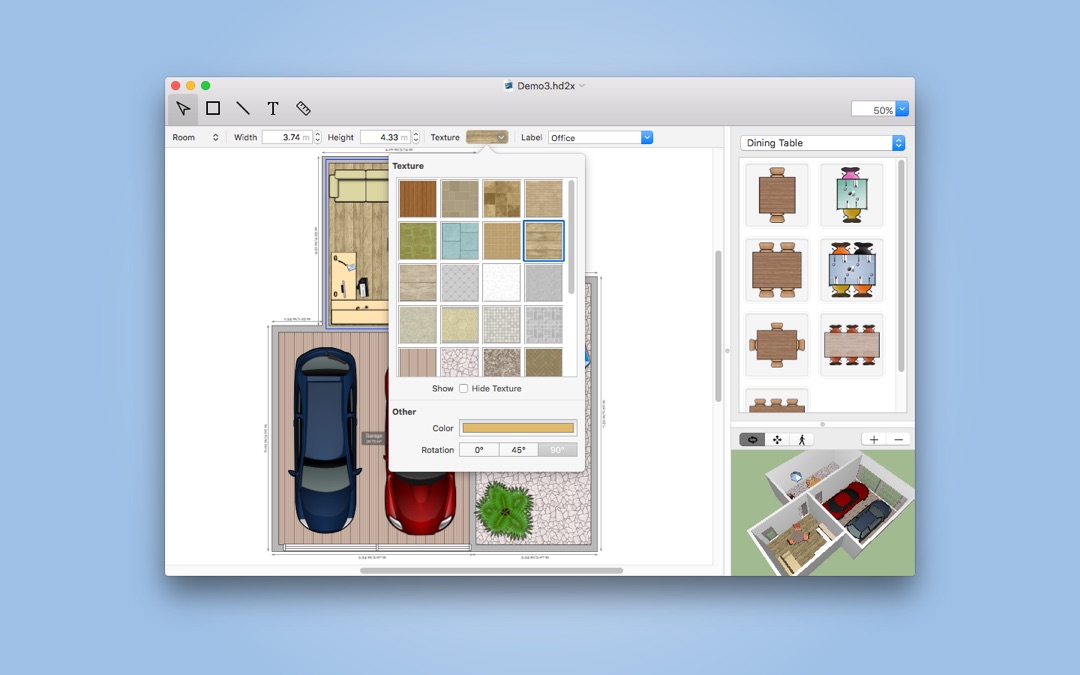Image resolution: width=1080 pixels, height=675 pixels.
Task: Expand the Office label combo box
Action: pyautogui.click(x=647, y=138)
